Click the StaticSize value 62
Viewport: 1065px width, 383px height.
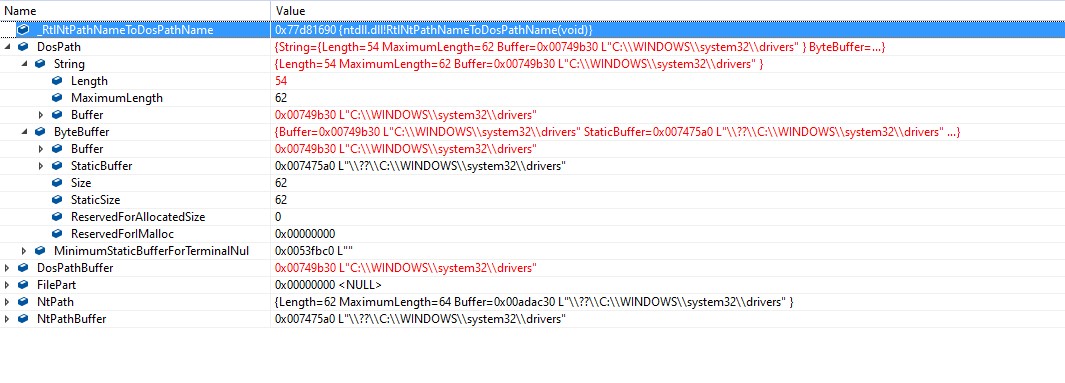[x=281, y=200]
